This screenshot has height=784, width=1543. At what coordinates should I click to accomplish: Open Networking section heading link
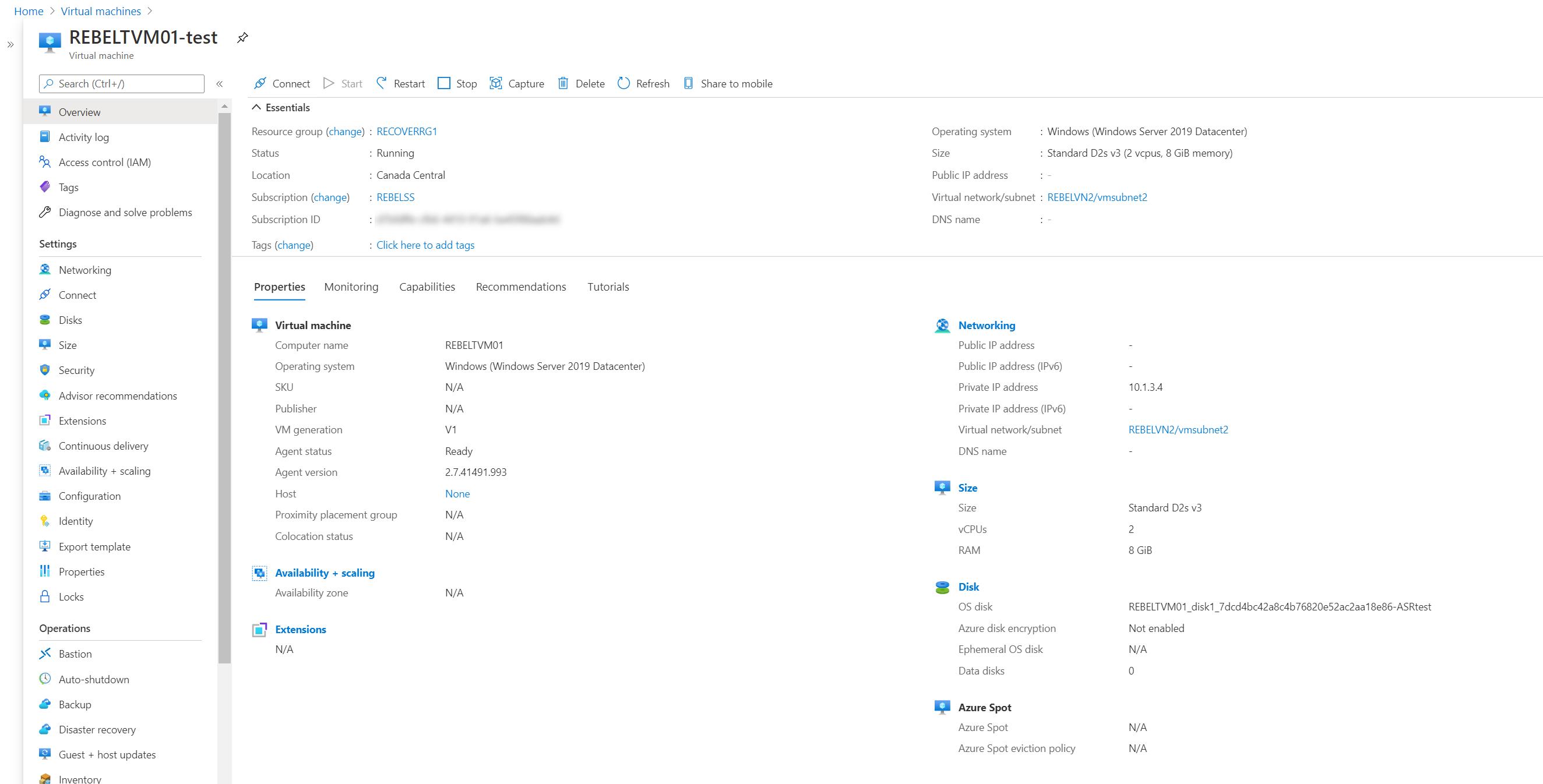tap(987, 325)
